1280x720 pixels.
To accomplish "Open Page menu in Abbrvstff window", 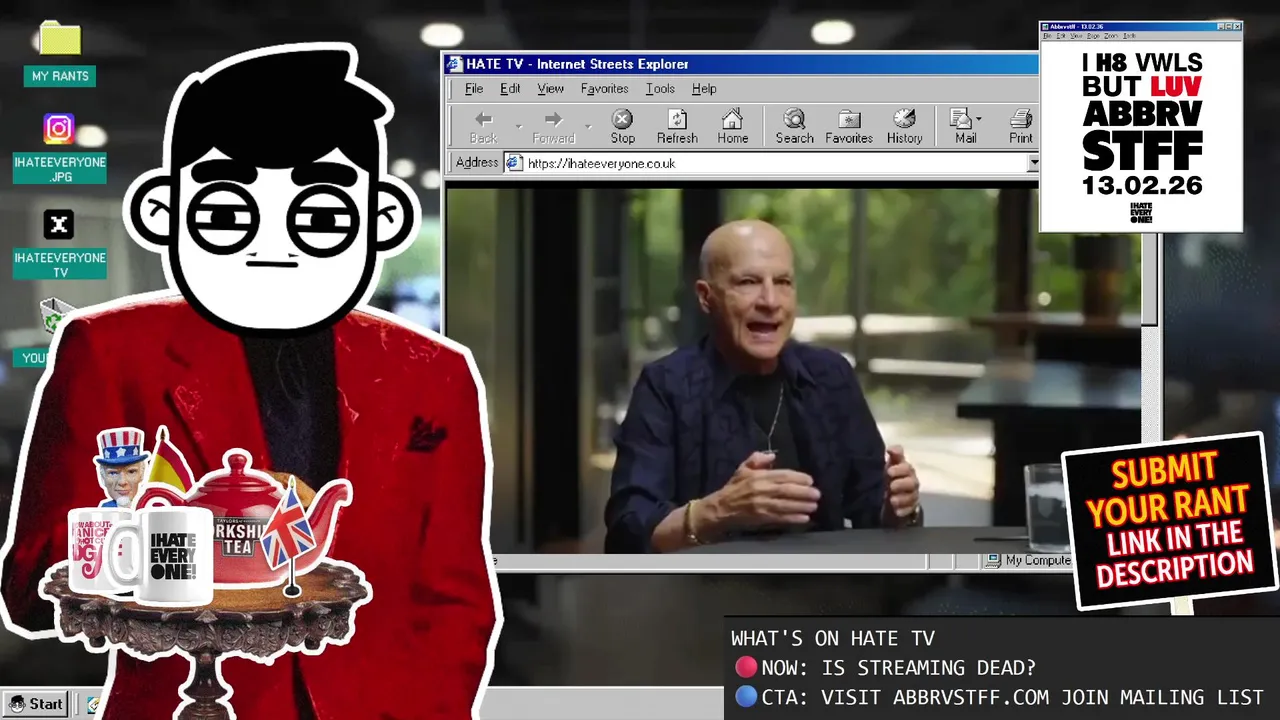I will pyautogui.click(x=1093, y=36).
